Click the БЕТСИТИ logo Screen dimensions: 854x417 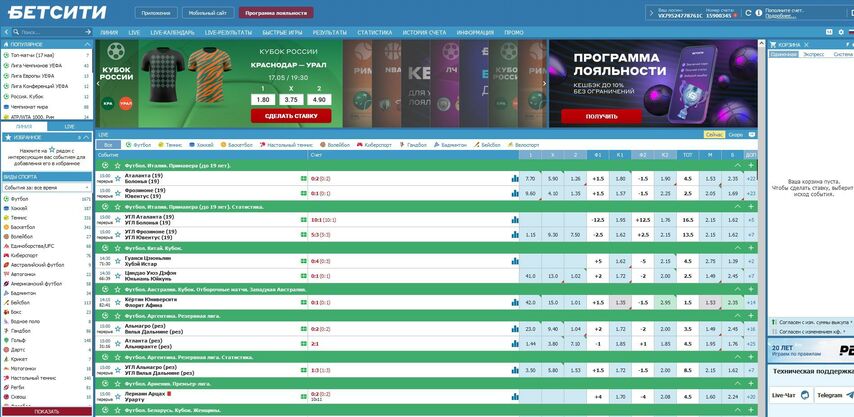coord(57,13)
